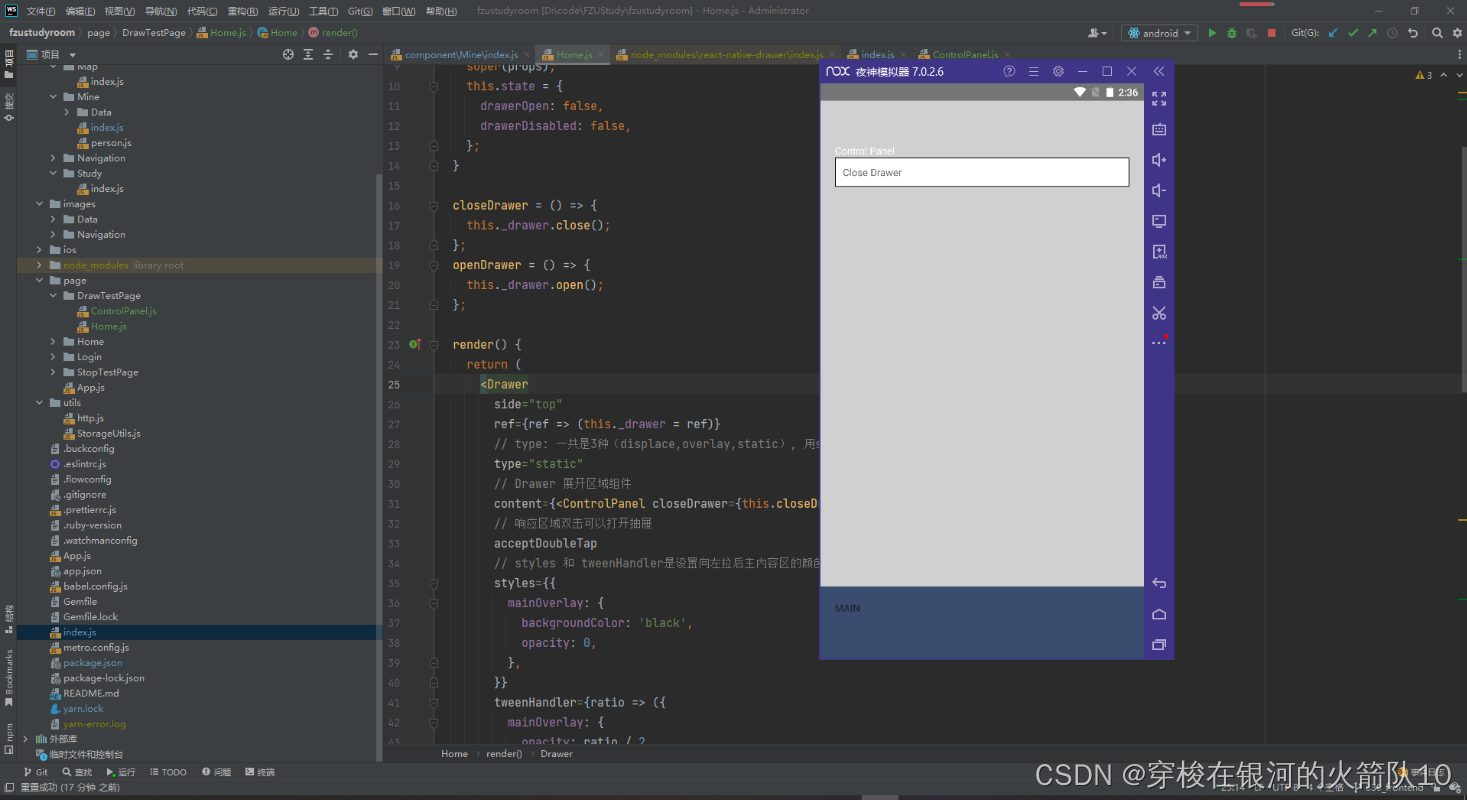The width and height of the screenshot is (1467, 800).
Task: Commit changes using the green checkmark icon
Action: (1353, 33)
